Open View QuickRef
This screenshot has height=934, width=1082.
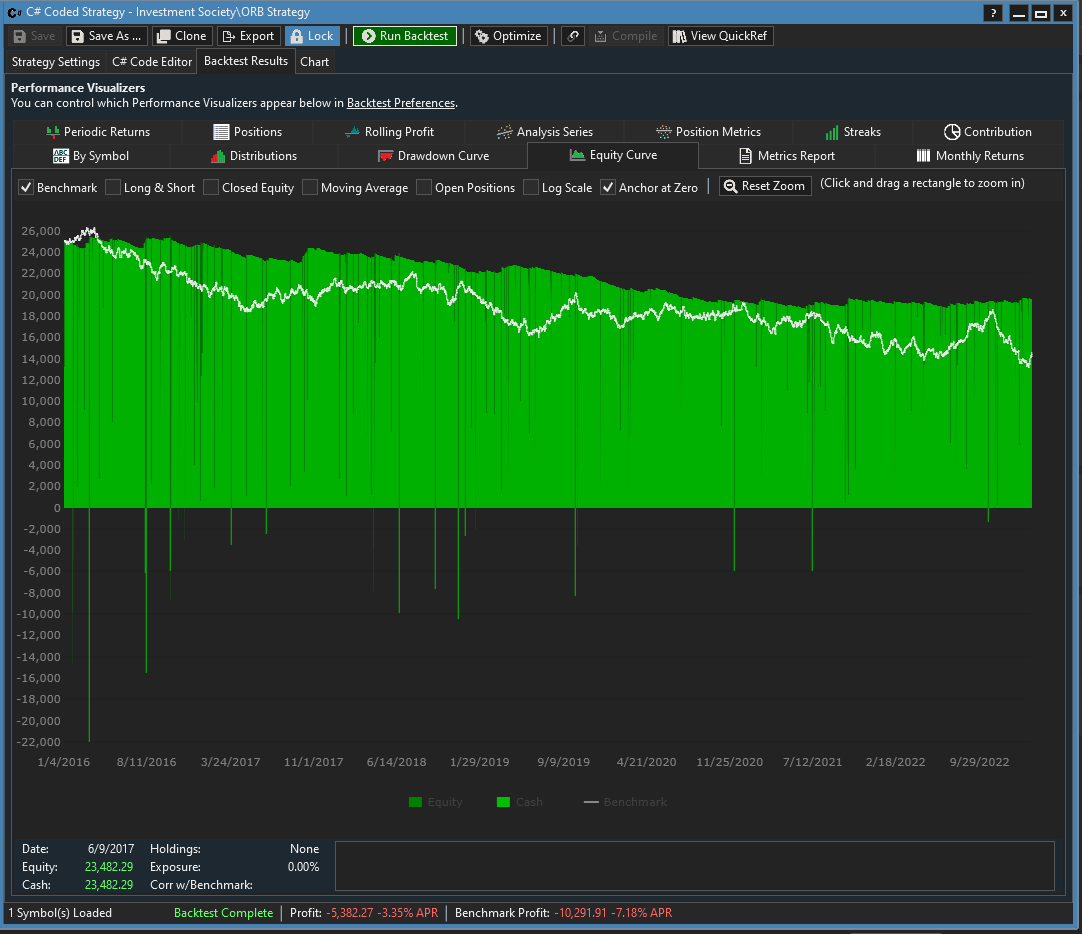click(721, 36)
